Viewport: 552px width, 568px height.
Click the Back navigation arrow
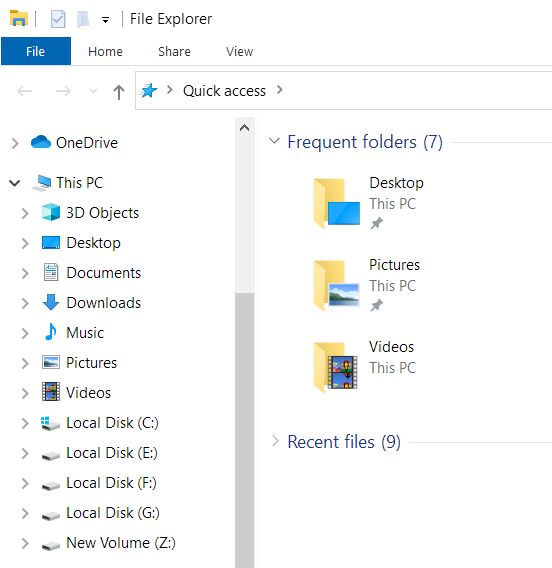(x=25, y=91)
